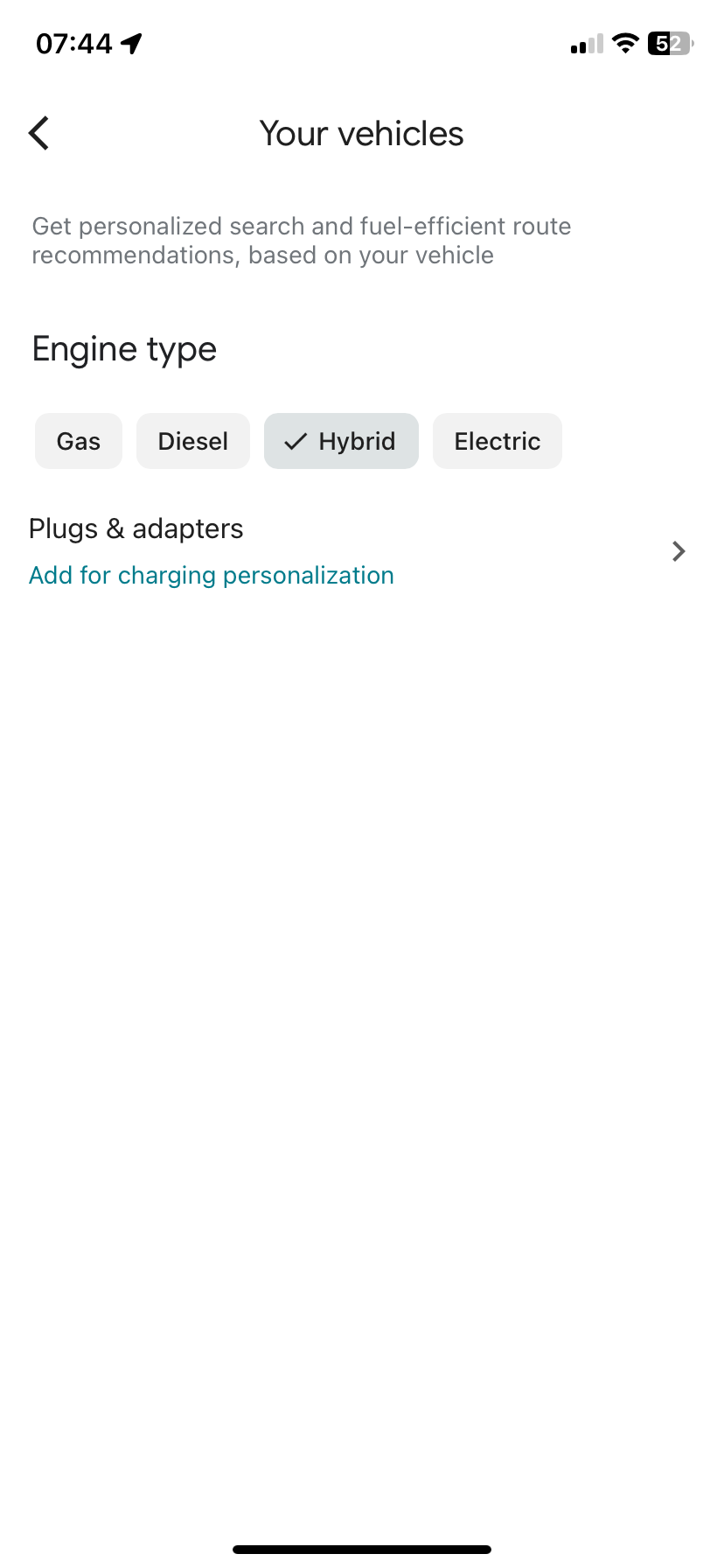Tap the checkmark on the Hybrid chip
Viewport: 724px width, 1568px height.
pos(296,442)
